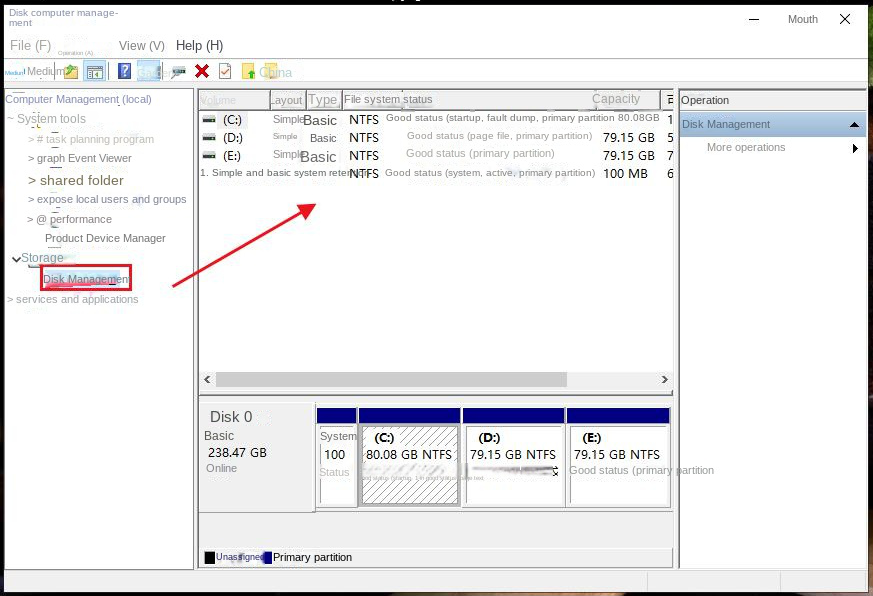Click the blue Help question mark icon

(x=124, y=71)
